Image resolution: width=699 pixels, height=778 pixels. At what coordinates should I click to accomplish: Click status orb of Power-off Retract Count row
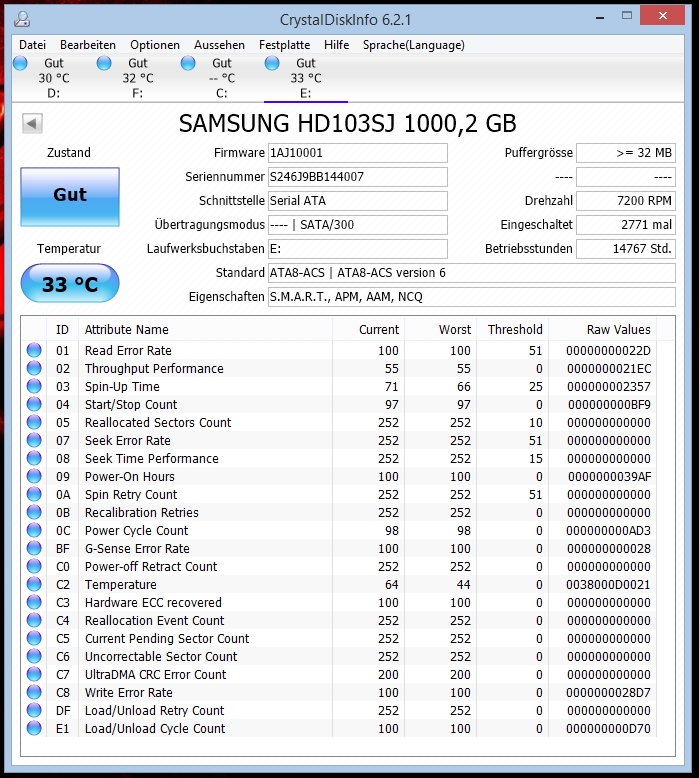(34, 566)
